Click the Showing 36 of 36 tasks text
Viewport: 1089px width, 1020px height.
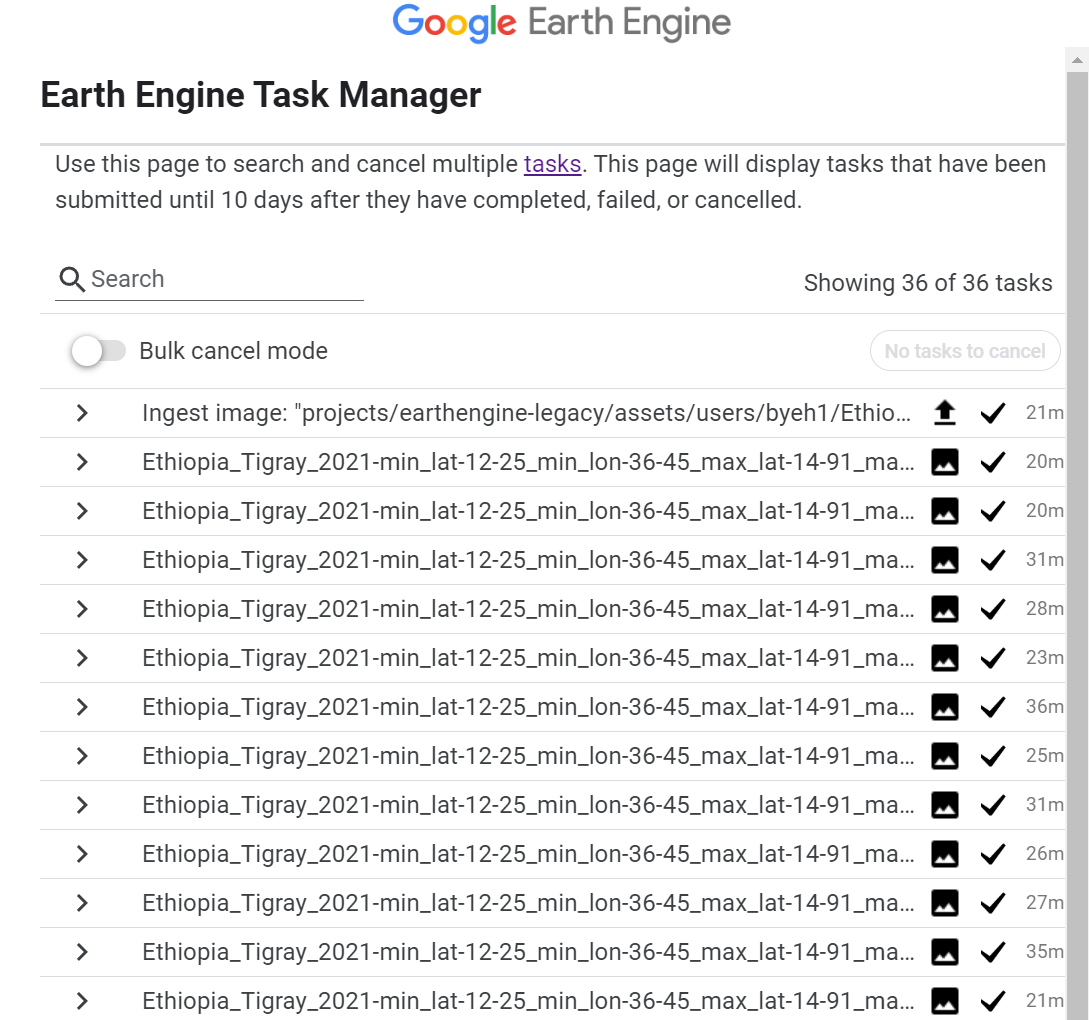[x=928, y=283]
